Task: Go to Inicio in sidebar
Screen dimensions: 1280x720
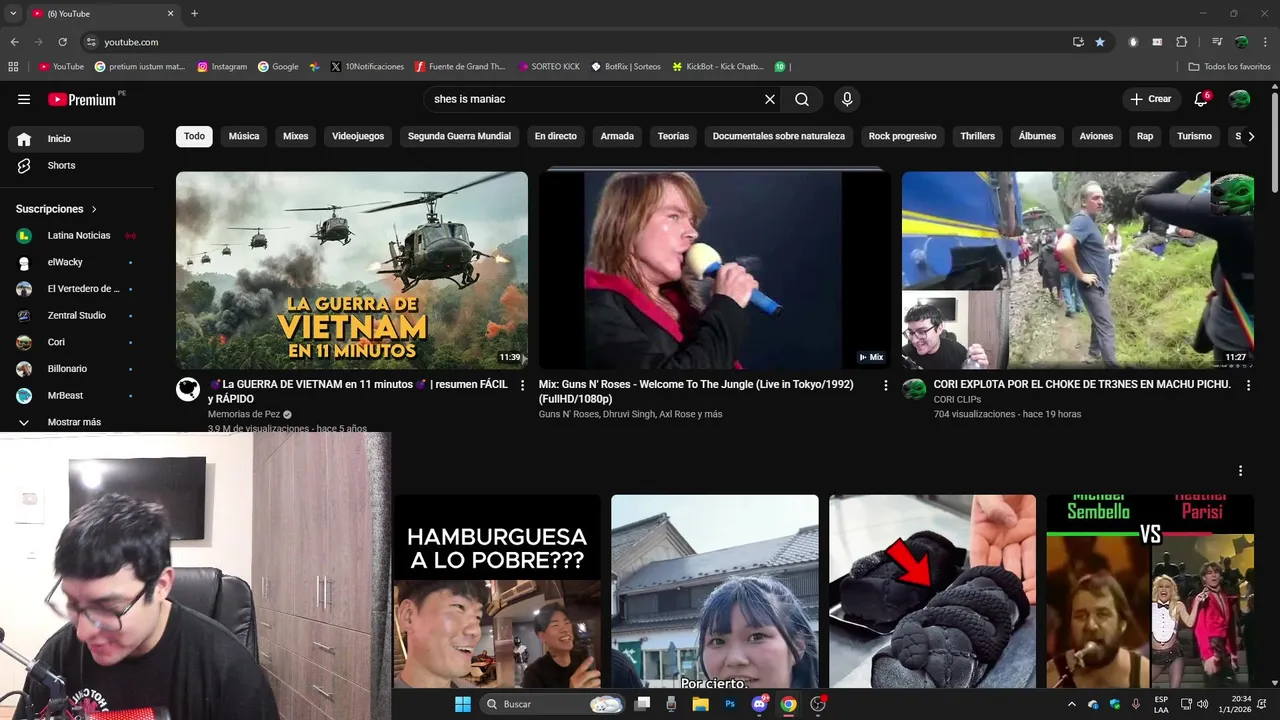Action: (76, 139)
